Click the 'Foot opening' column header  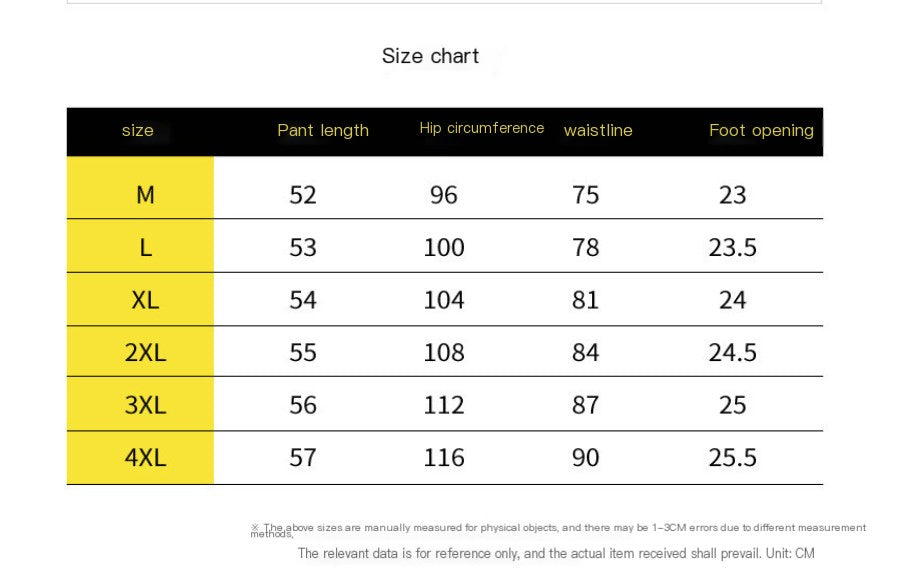762,130
